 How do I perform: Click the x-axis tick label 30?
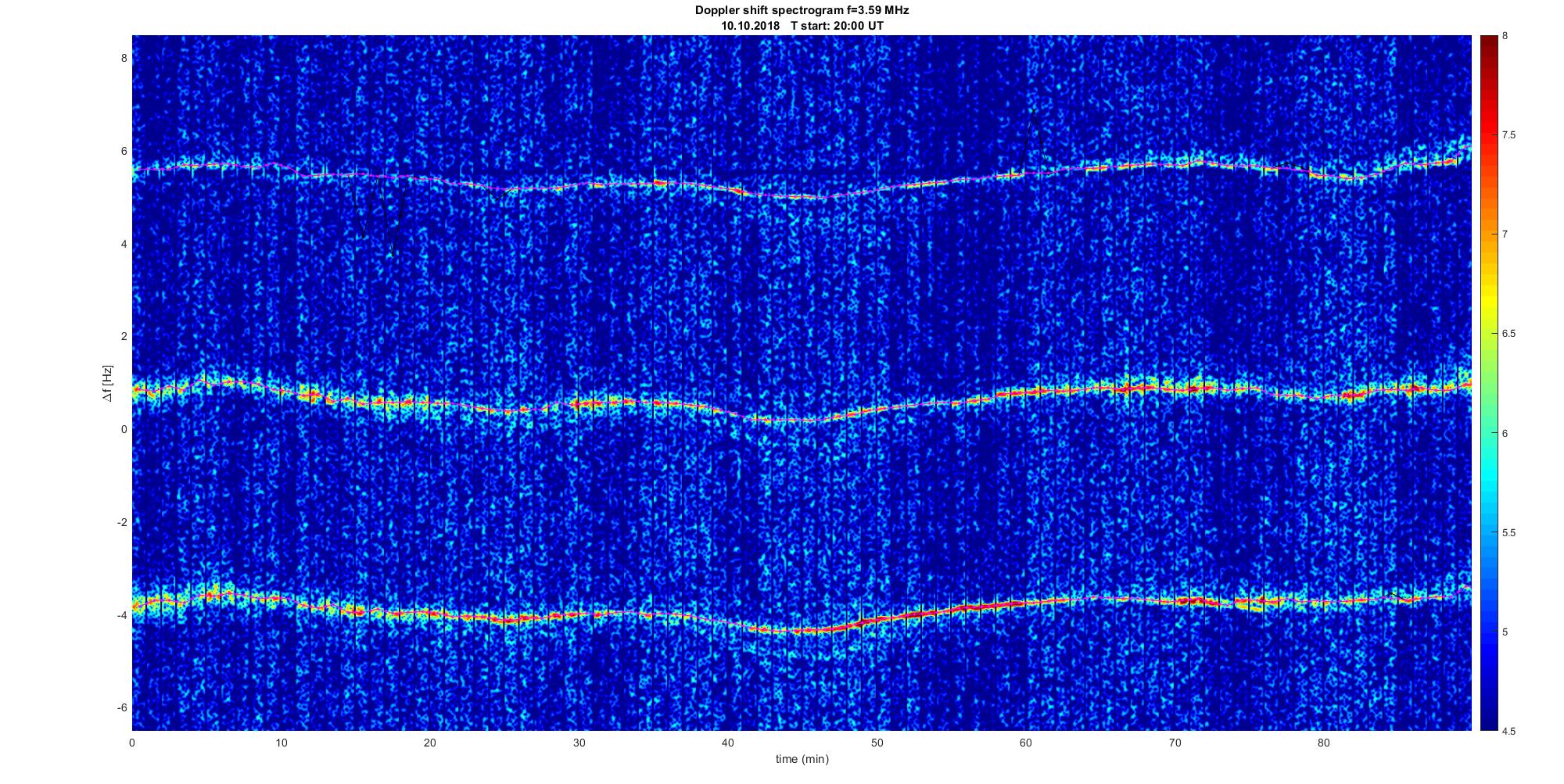click(579, 743)
